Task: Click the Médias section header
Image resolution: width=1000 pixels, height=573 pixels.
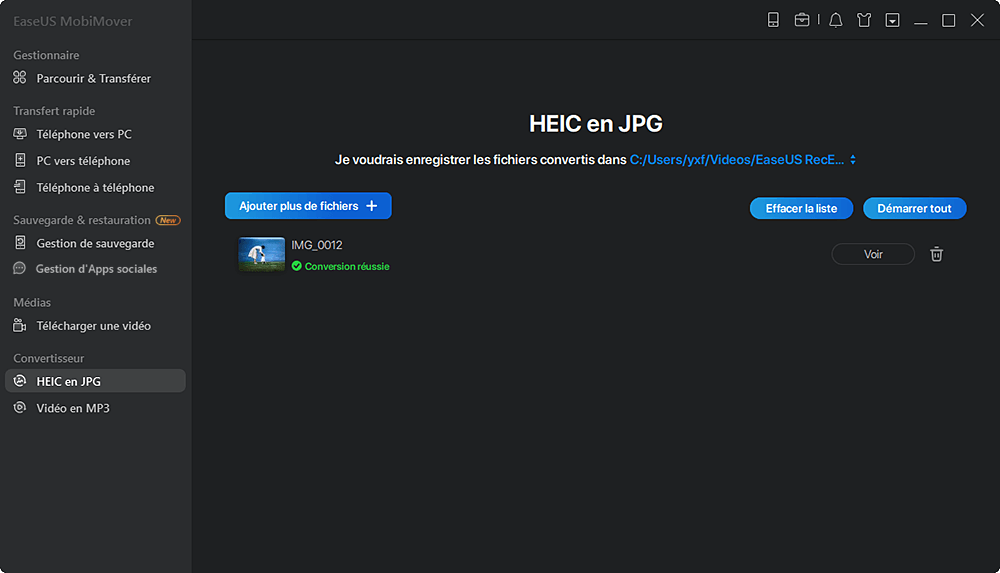Action: (x=32, y=302)
